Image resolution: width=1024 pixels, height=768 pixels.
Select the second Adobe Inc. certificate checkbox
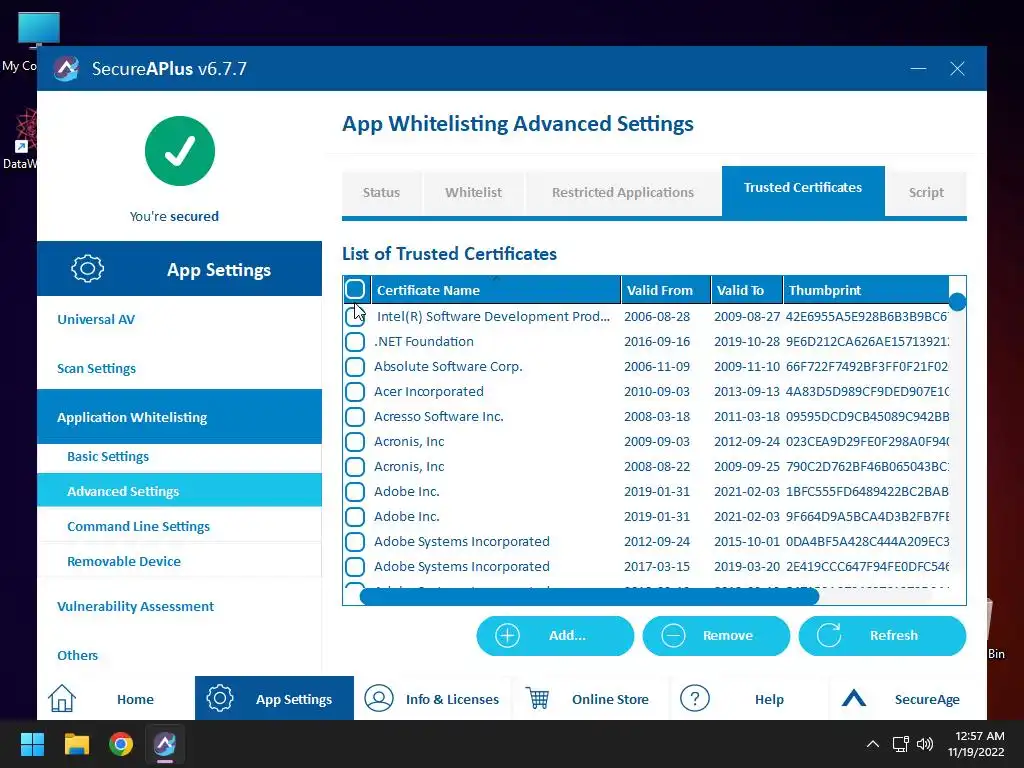355,517
